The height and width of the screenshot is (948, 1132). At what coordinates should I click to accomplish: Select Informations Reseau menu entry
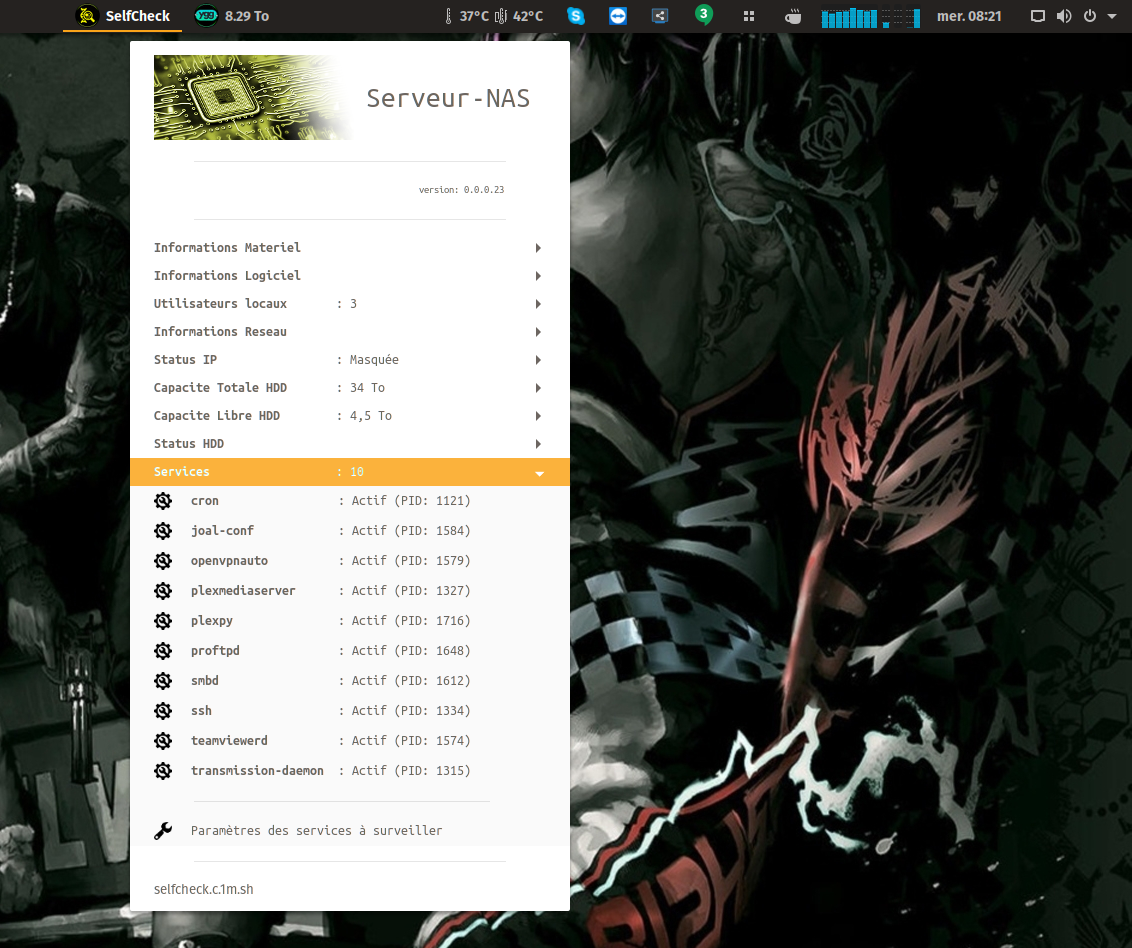(x=349, y=332)
